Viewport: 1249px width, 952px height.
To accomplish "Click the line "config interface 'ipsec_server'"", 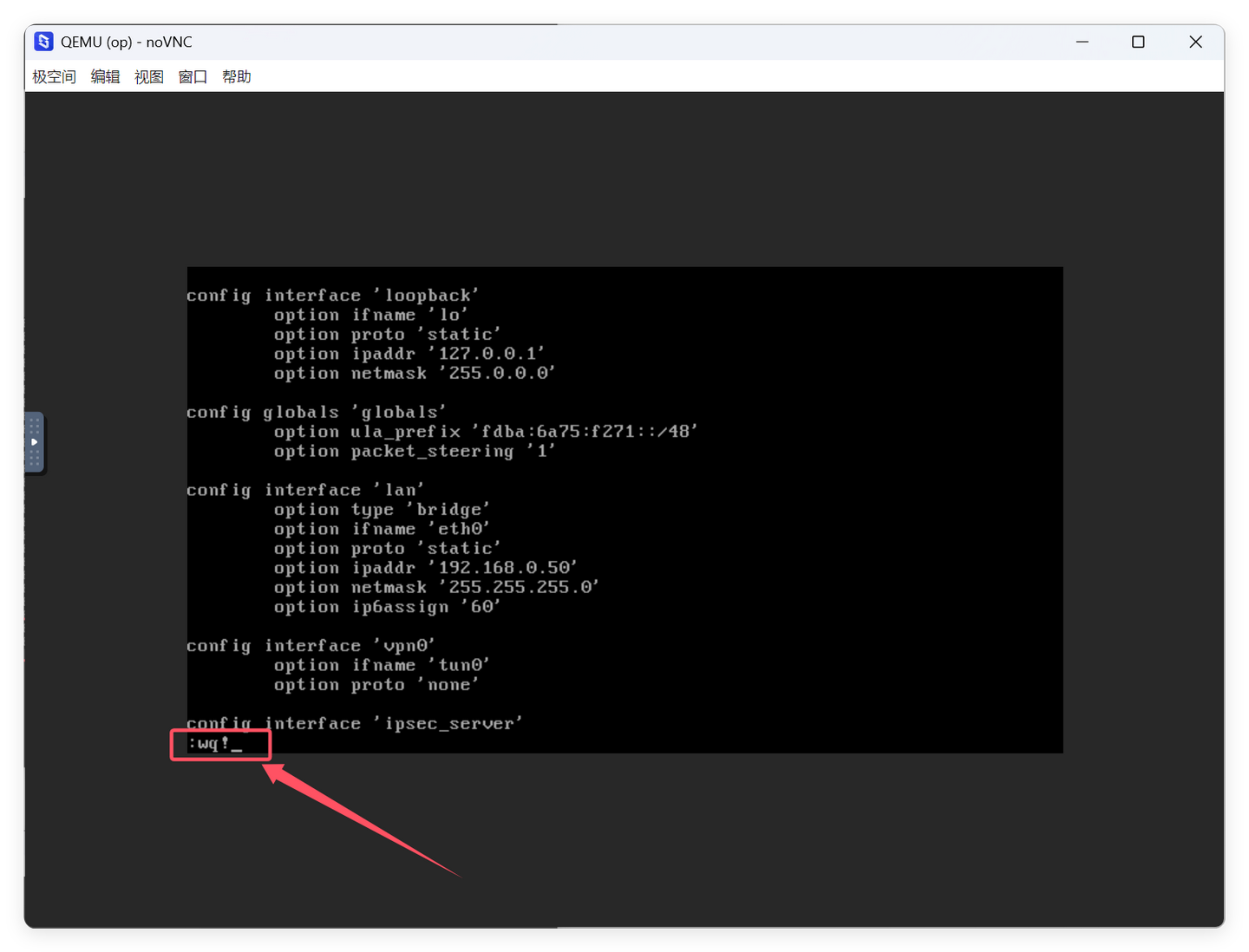I will click(x=355, y=723).
